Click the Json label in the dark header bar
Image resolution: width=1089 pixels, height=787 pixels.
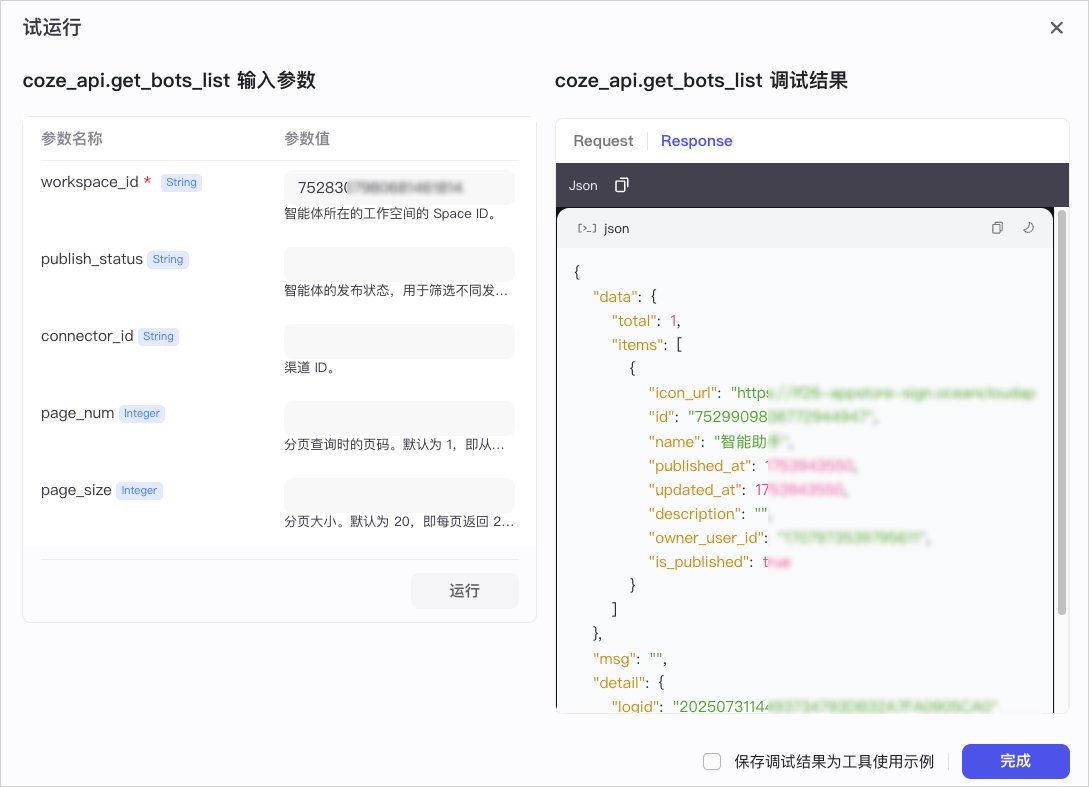(x=583, y=185)
